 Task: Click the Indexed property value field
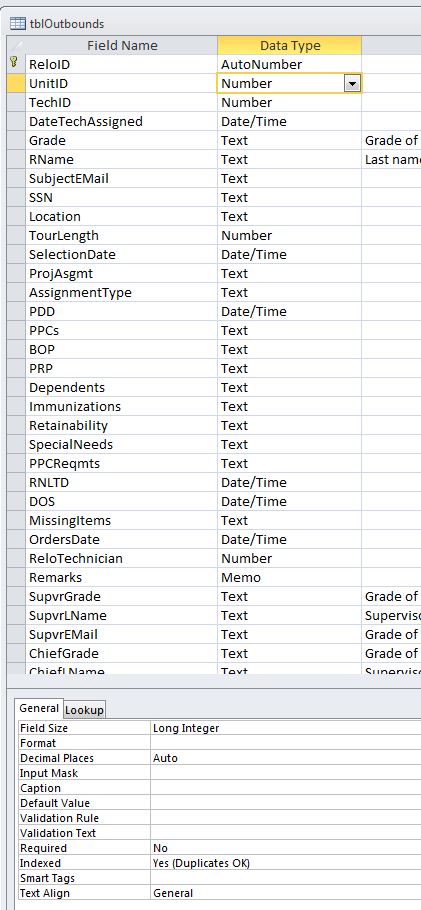click(285, 863)
